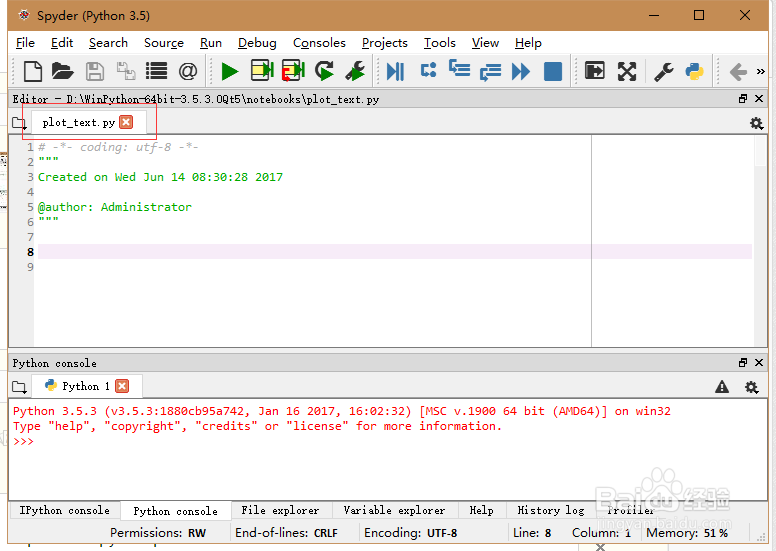Maximize current pane icon

click(x=595, y=71)
